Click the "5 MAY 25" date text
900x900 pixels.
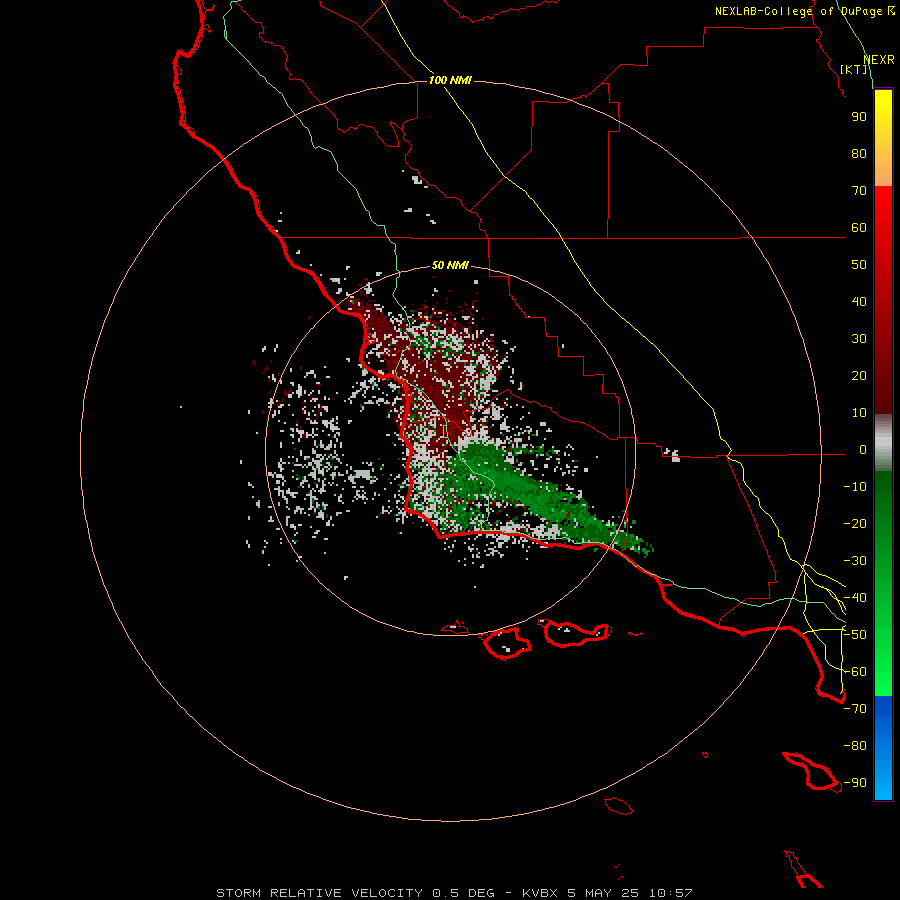[x=604, y=893]
